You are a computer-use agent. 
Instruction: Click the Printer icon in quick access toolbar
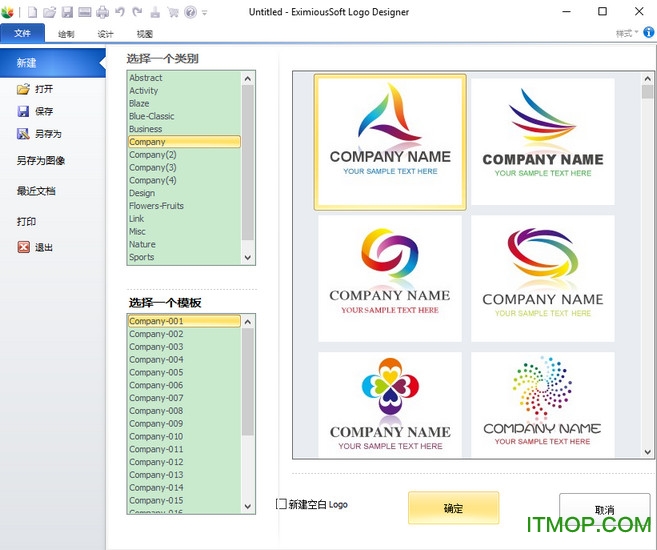coord(102,12)
